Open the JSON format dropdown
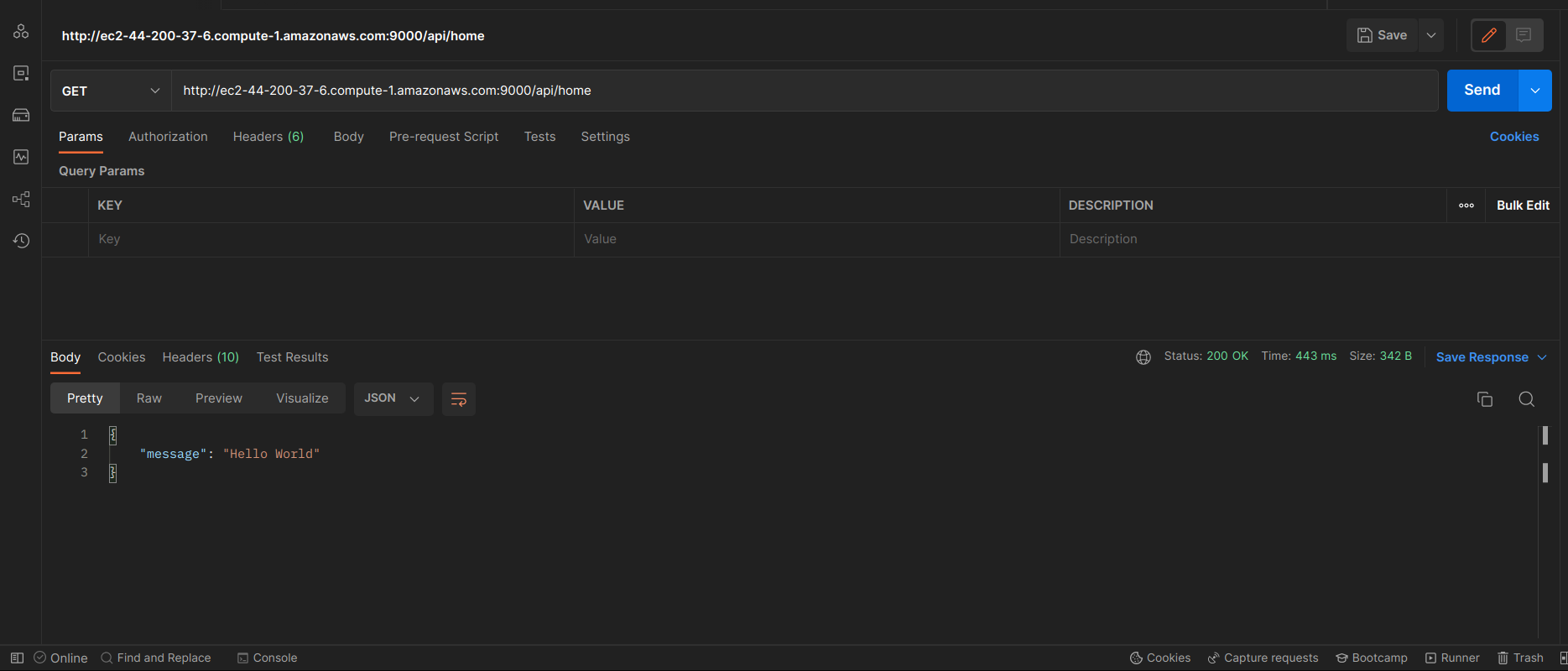Viewport: 1568px width, 671px height. pyautogui.click(x=392, y=398)
